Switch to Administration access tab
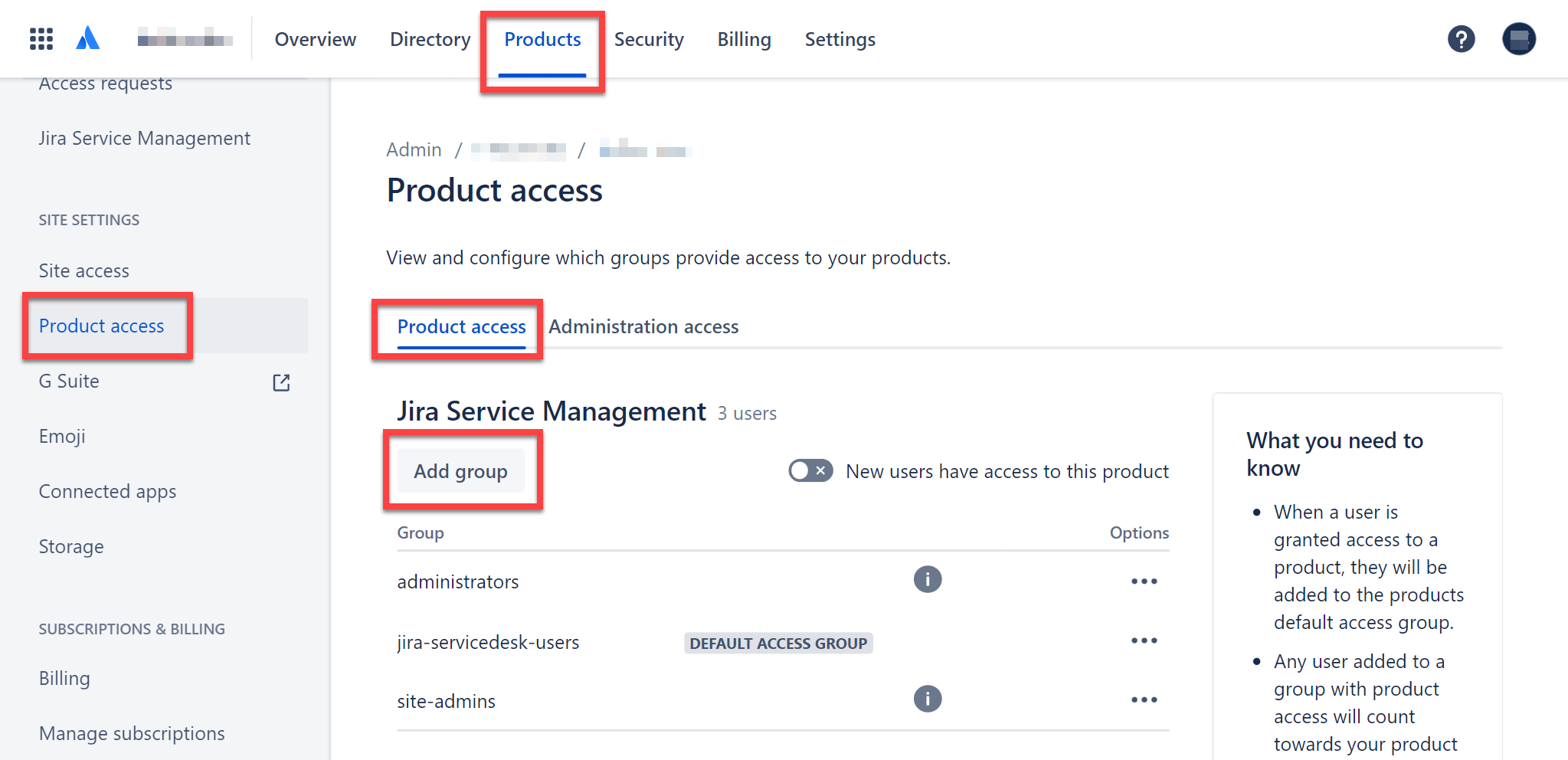 (643, 326)
